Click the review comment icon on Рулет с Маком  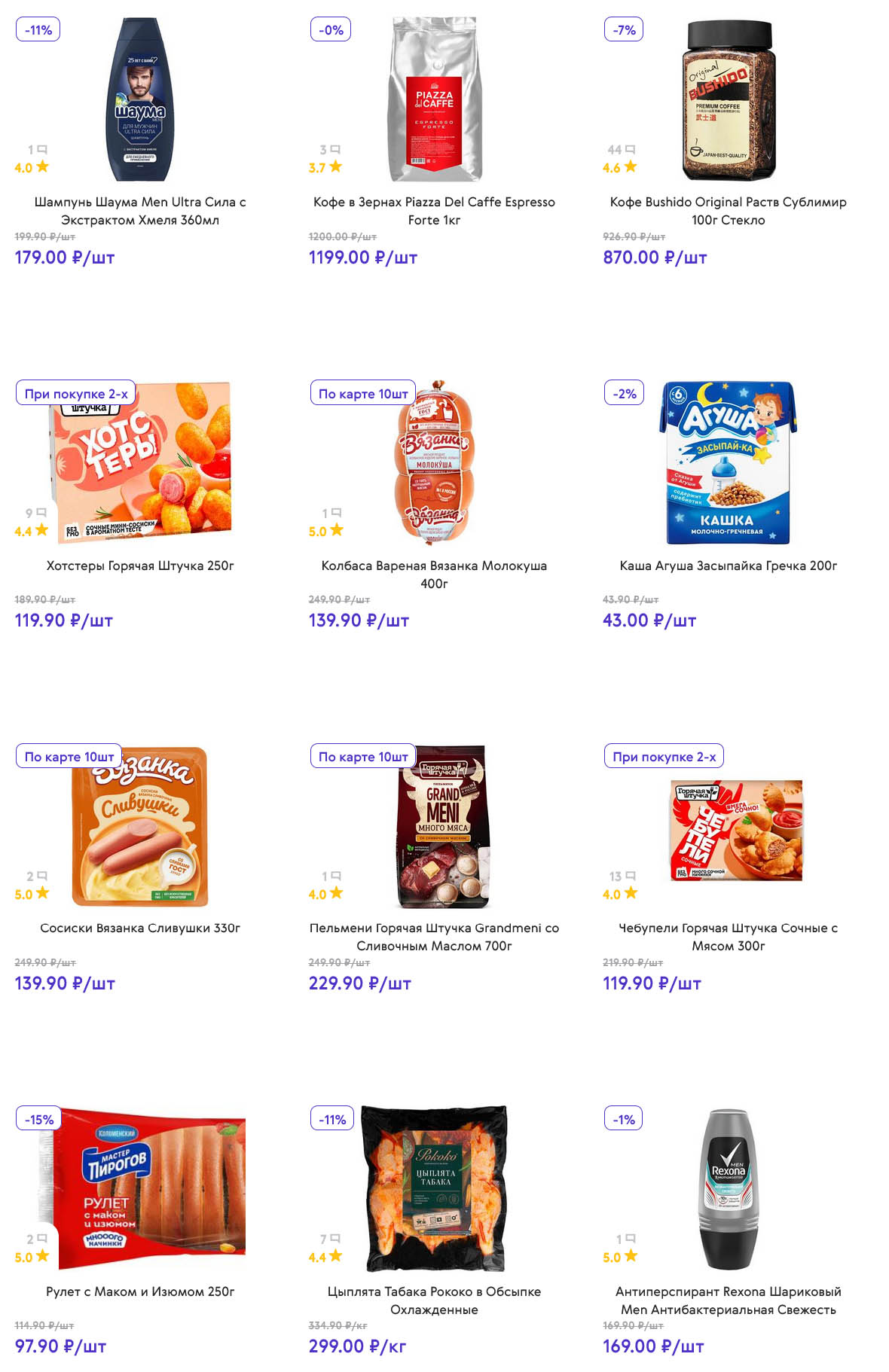click(42, 1238)
